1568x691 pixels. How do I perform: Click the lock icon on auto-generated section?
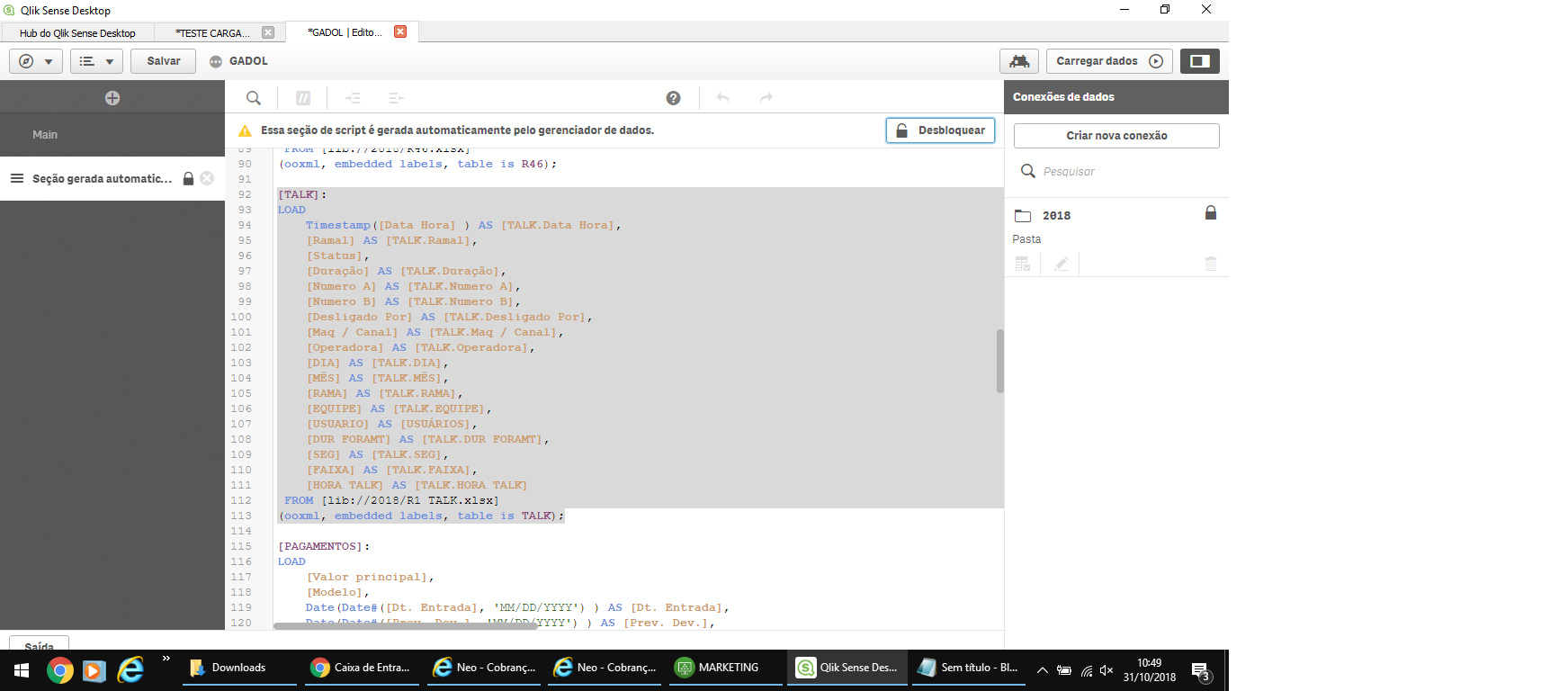[188, 178]
